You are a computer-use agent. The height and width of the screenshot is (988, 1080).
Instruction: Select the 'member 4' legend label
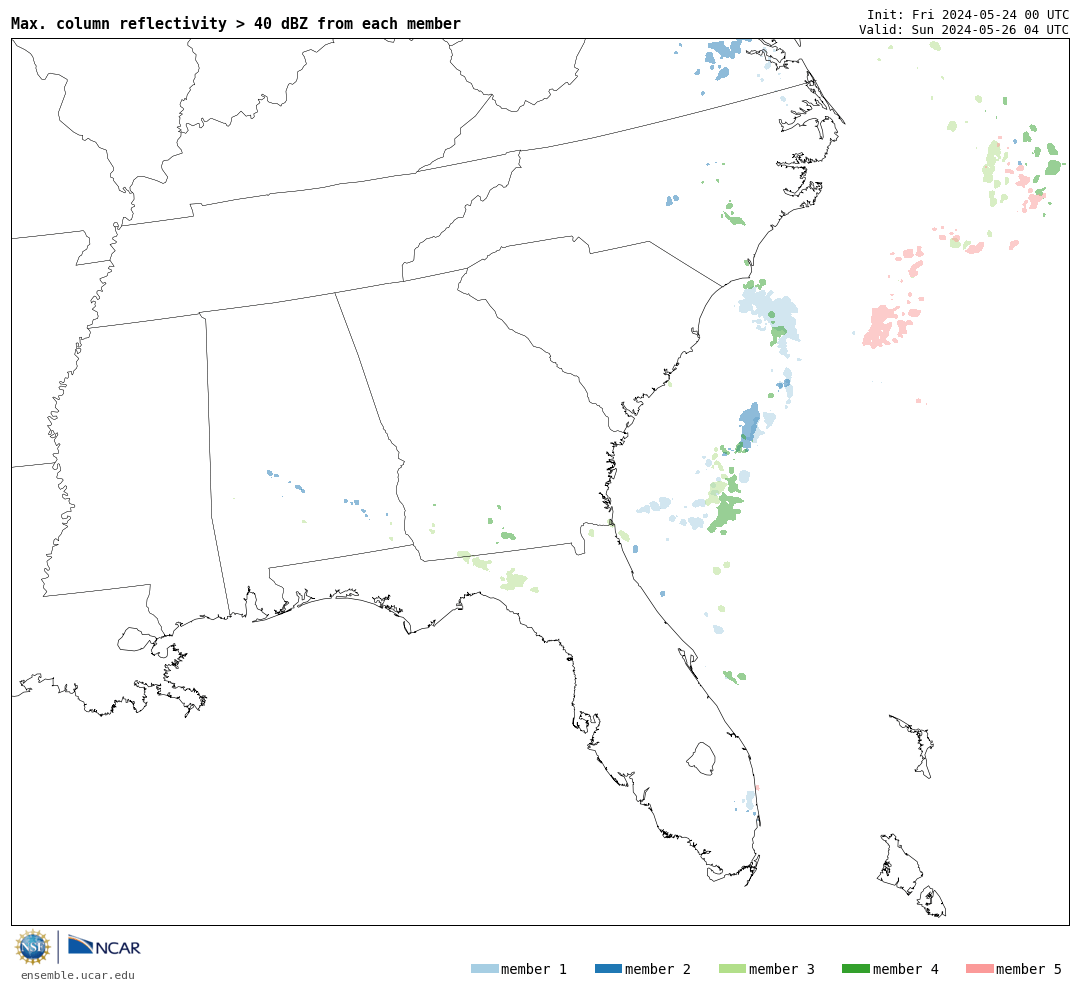pyautogui.click(x=905, y=969)
